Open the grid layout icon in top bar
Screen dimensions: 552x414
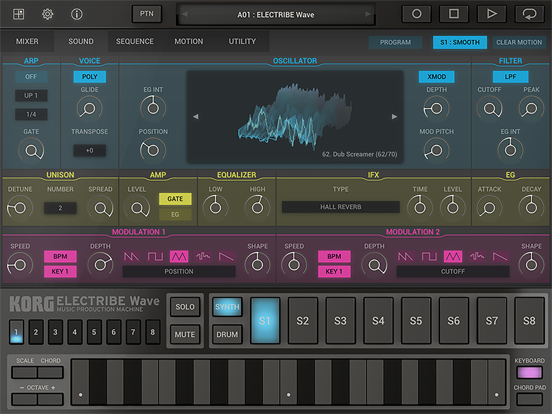click(x=18, y=14)
